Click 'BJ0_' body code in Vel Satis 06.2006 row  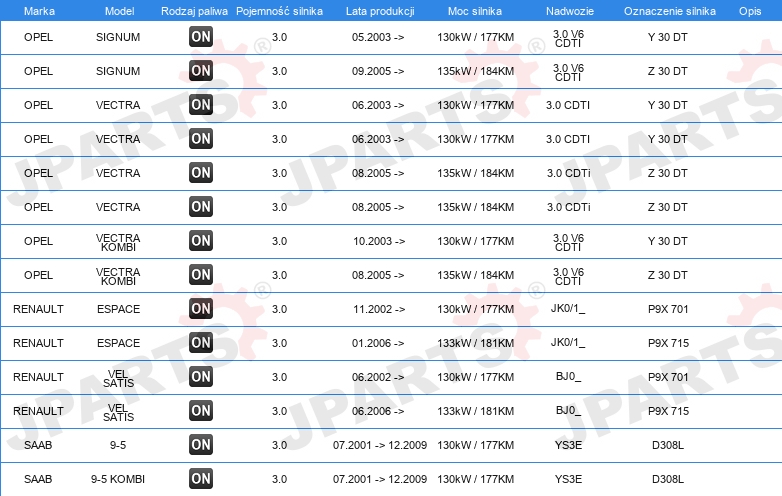coord(569,411)
